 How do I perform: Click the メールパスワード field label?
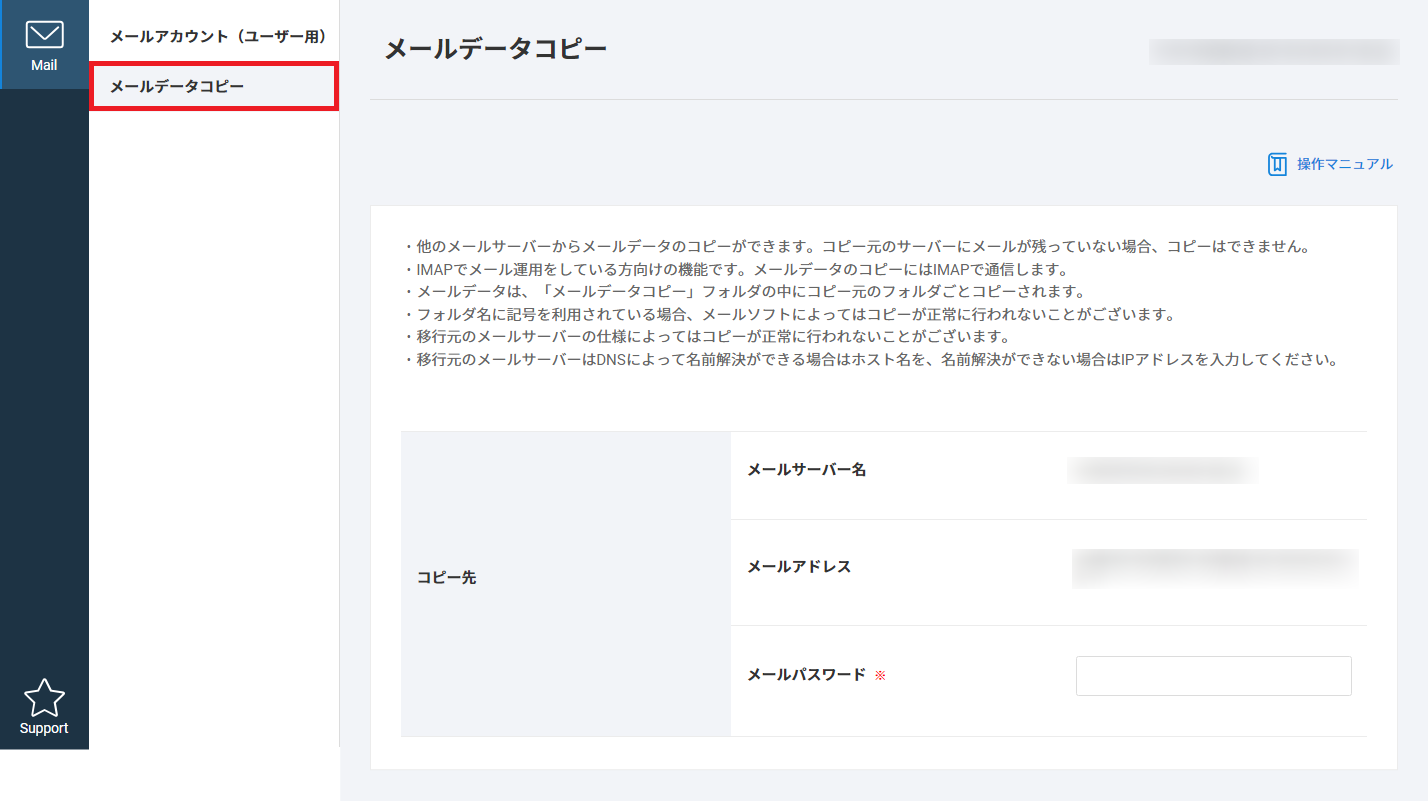(806, 675)
